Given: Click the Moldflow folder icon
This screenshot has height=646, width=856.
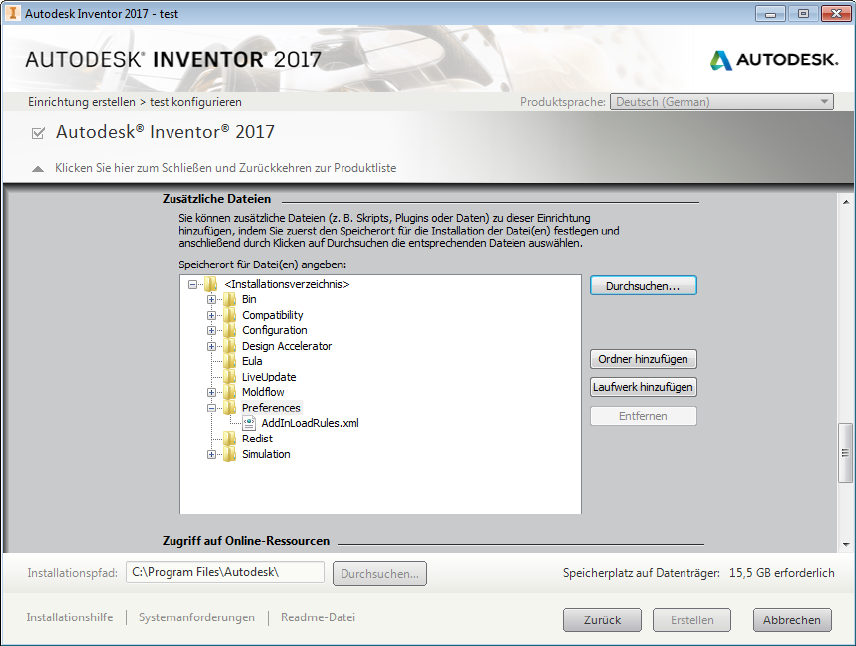Looking at the screenshot, I should tap(229, 392).
